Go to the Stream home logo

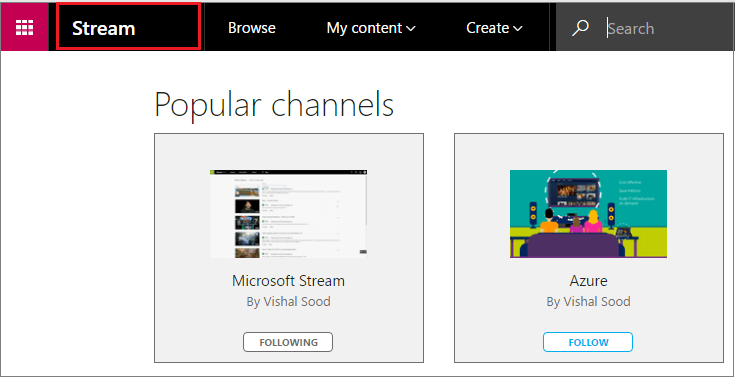[104, 29]
